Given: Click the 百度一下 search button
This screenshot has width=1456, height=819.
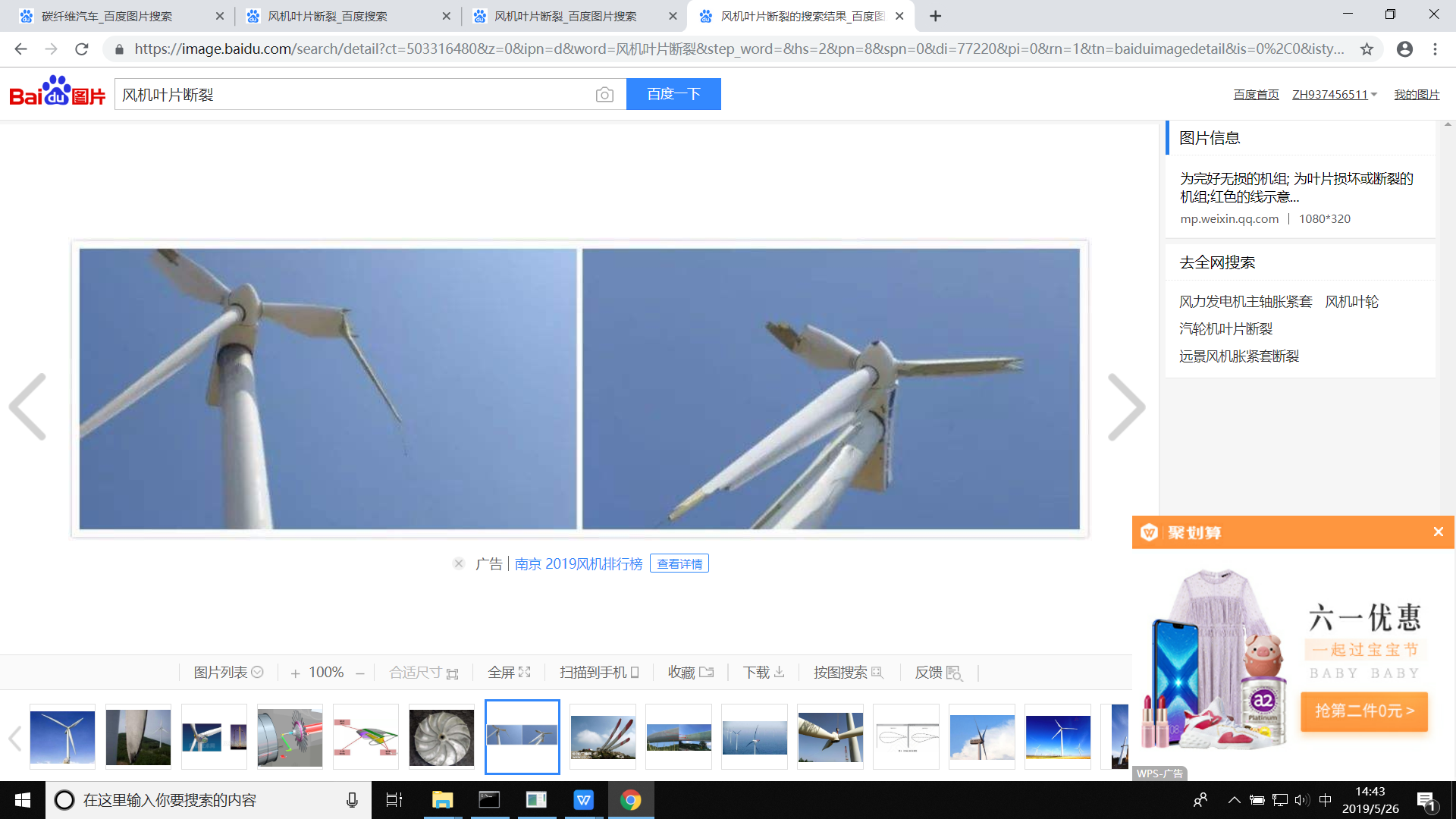Looking at the screenshot, I should (673, 94).
